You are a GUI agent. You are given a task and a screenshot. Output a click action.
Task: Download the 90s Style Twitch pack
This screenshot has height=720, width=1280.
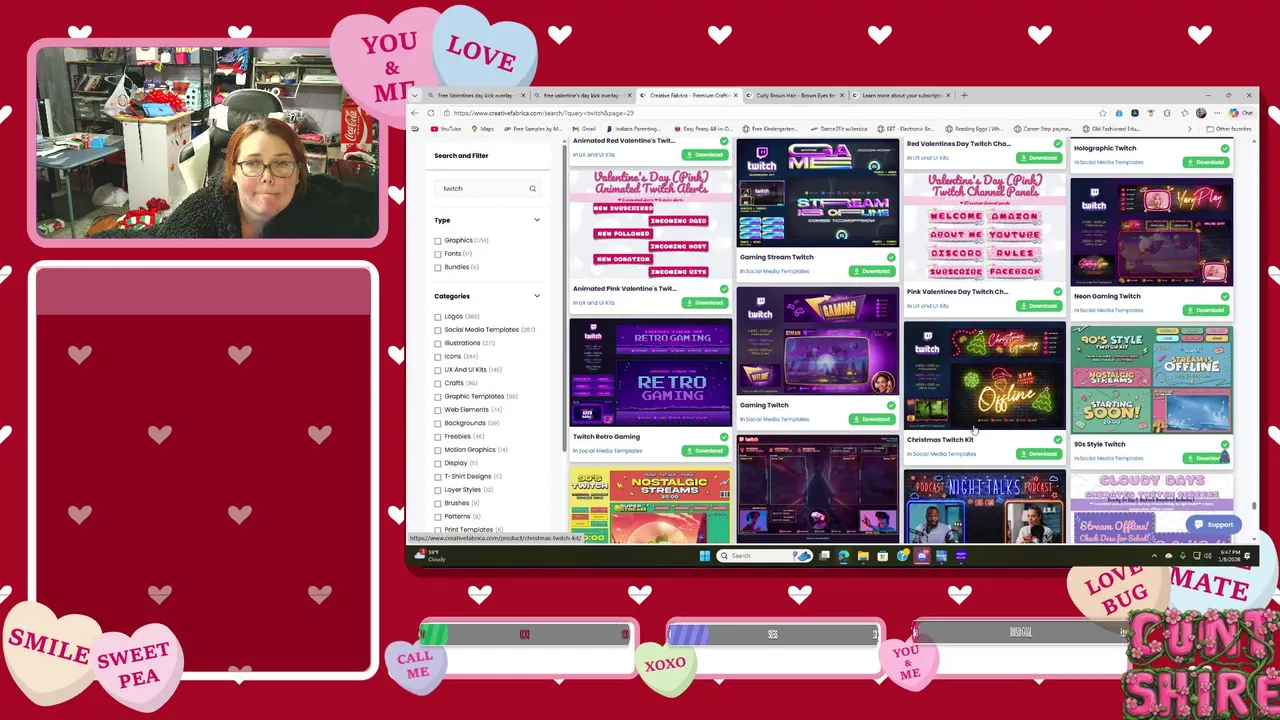tap(1206, 458)
